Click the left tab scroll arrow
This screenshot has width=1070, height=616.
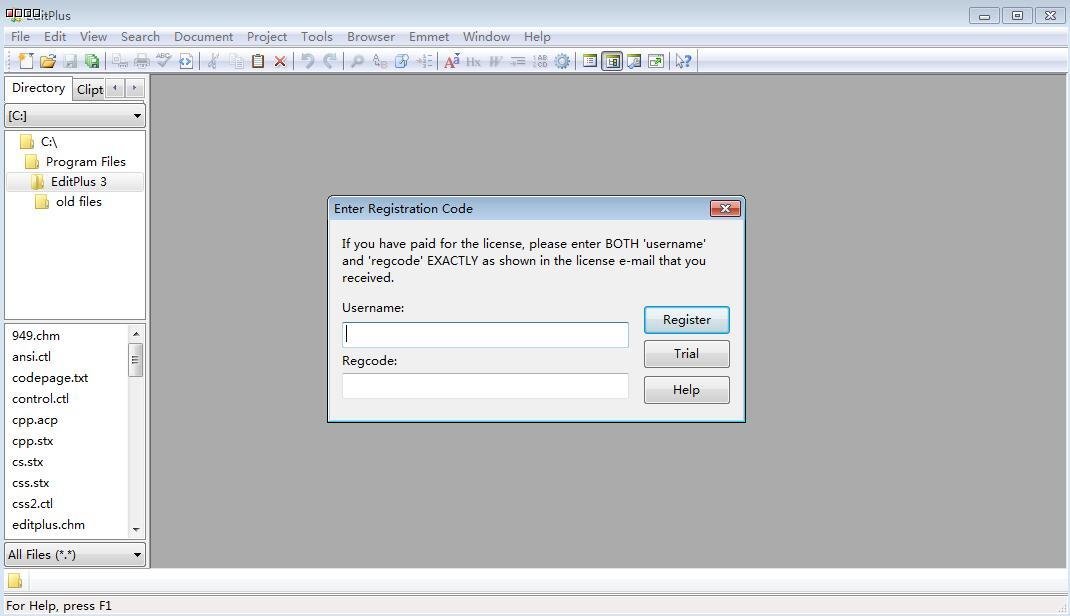click(115, 88)
